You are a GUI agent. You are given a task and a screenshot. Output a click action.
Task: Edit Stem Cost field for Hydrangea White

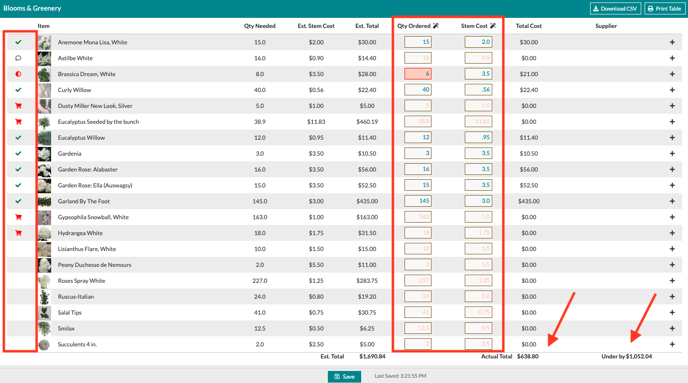coord(478,233)
